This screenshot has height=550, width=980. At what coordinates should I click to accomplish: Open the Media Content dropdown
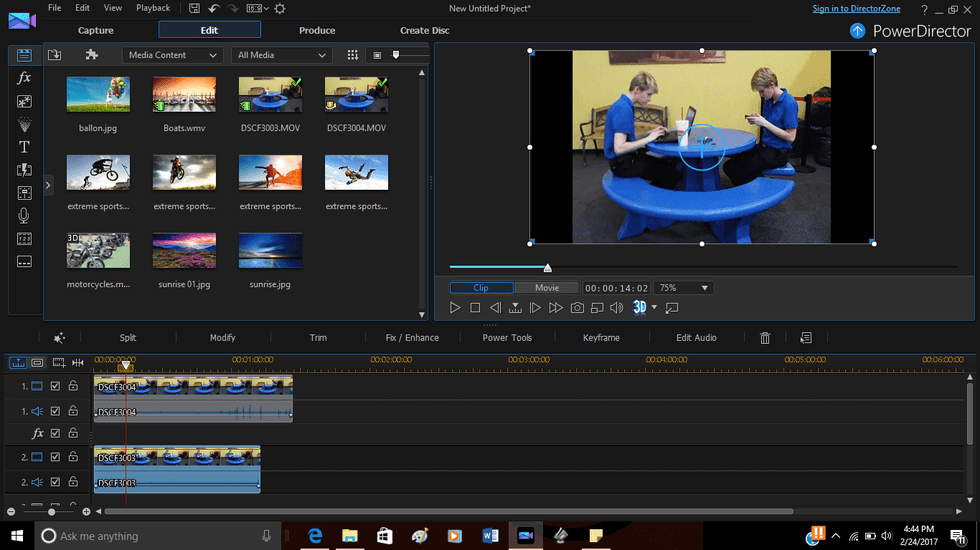coord(172,55)
